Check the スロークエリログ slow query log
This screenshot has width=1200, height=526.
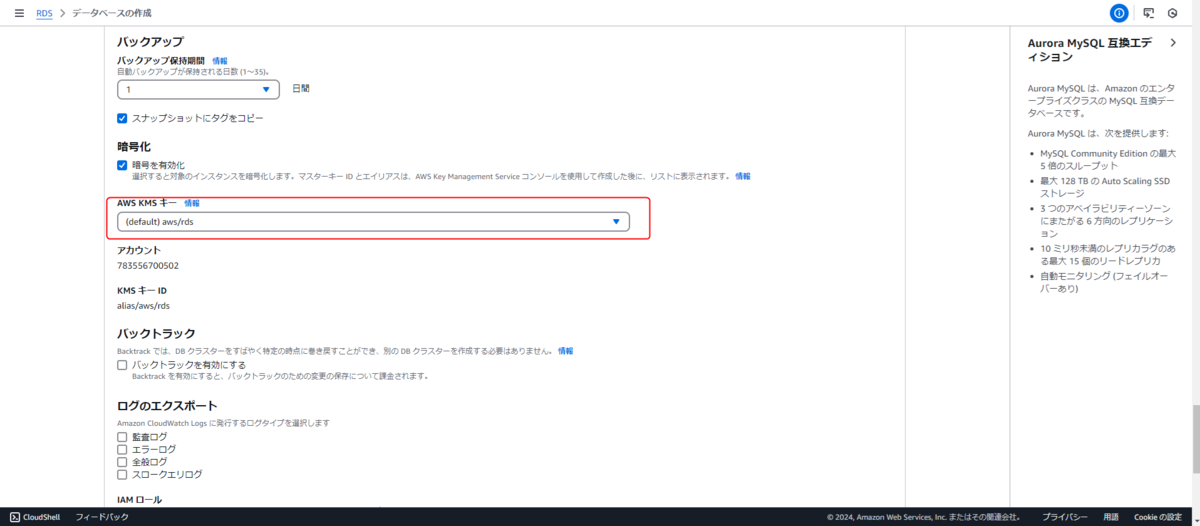tap(122, 474)
